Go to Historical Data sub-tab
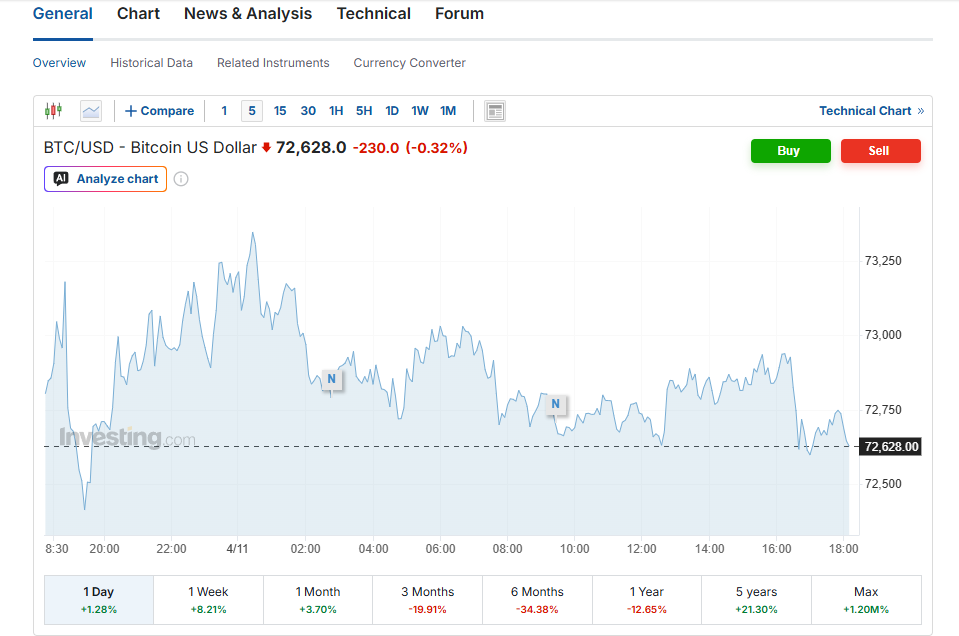Screen dimensions: 959x636 point(151,63)
